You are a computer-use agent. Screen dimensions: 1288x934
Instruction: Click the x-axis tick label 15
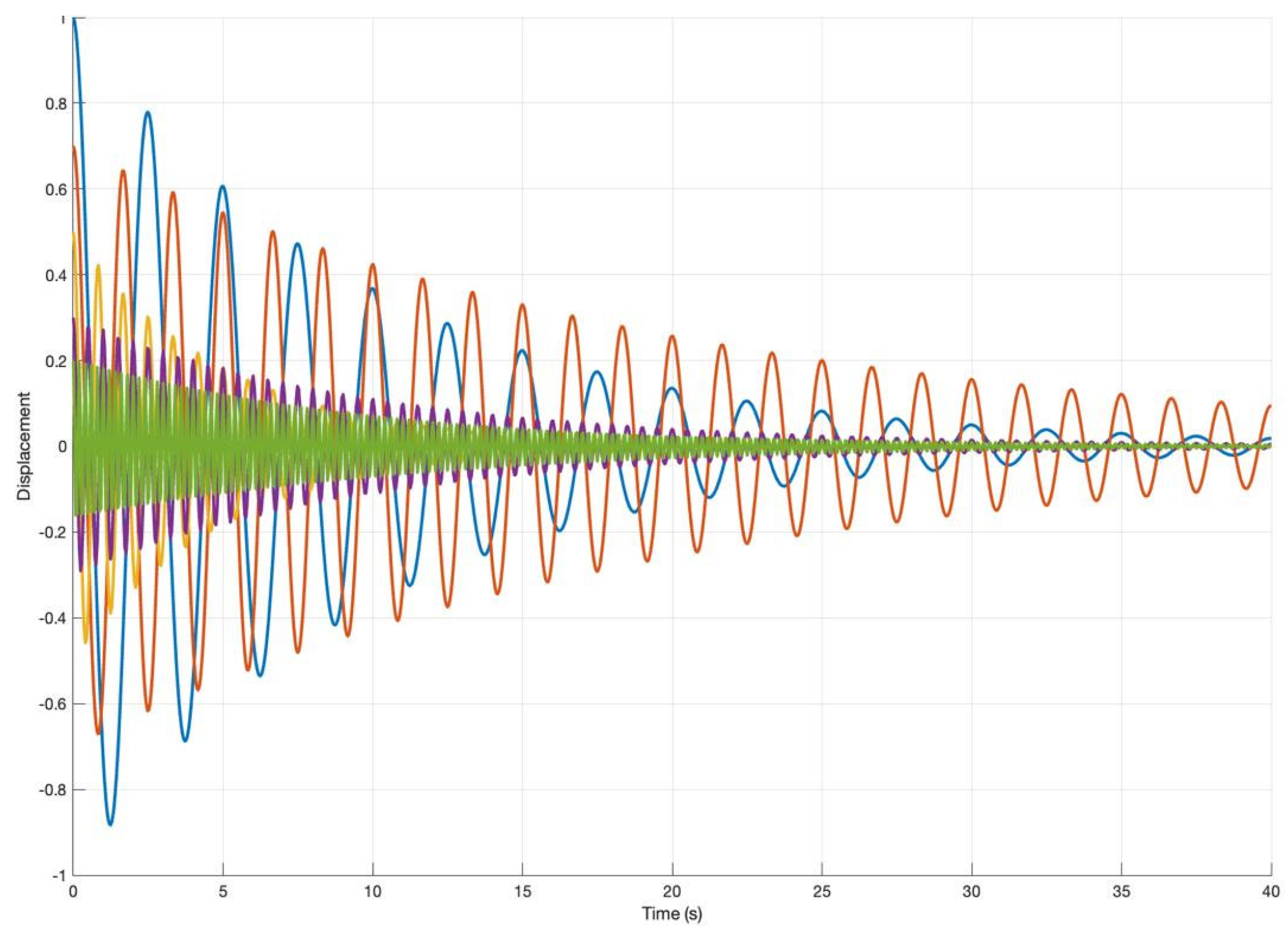click(522, 892)
